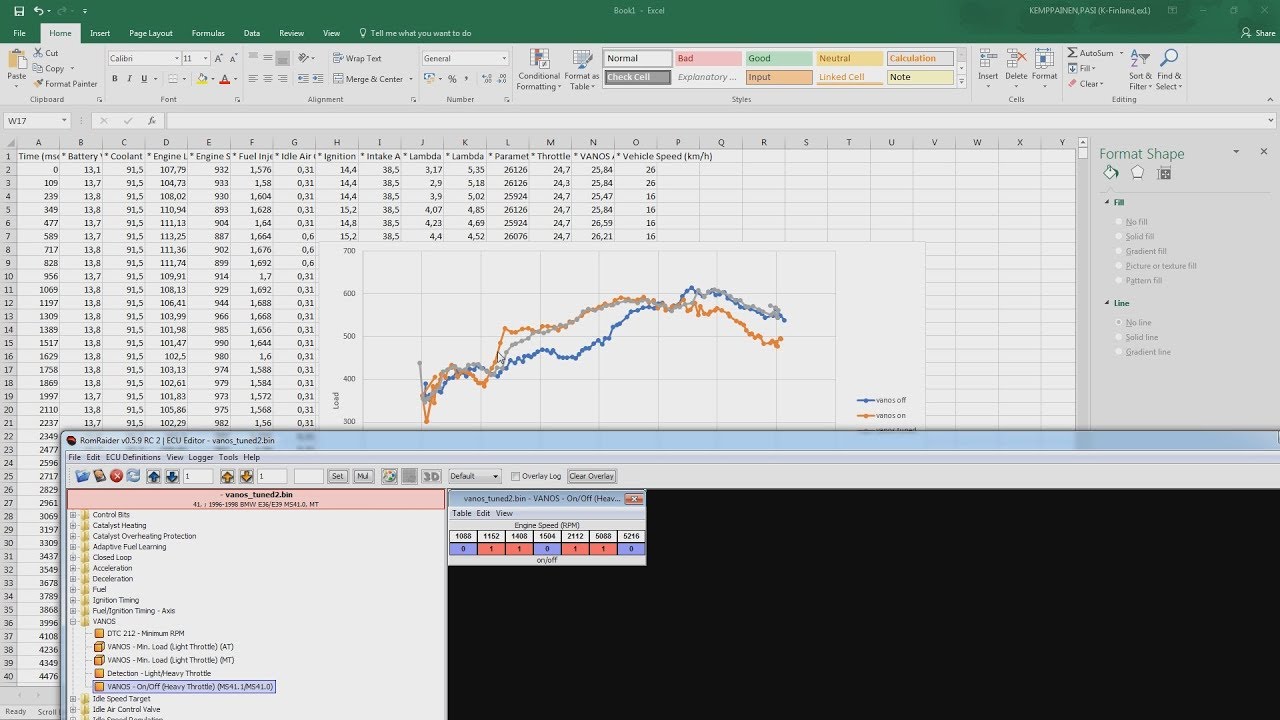The width and height of the screenshot is (1280, 720).
Task: Open the General number format dropdown
Action: pyautogui.click(x=504, y=58)
